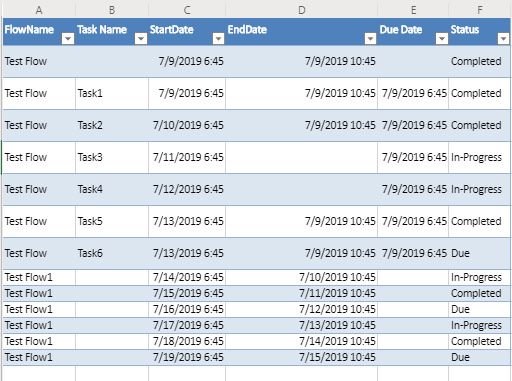Viewport: 512px width, 381px height.
Task: Select StartDate cell 7/15/2019 6:45
Action: [x=187, y=293]
